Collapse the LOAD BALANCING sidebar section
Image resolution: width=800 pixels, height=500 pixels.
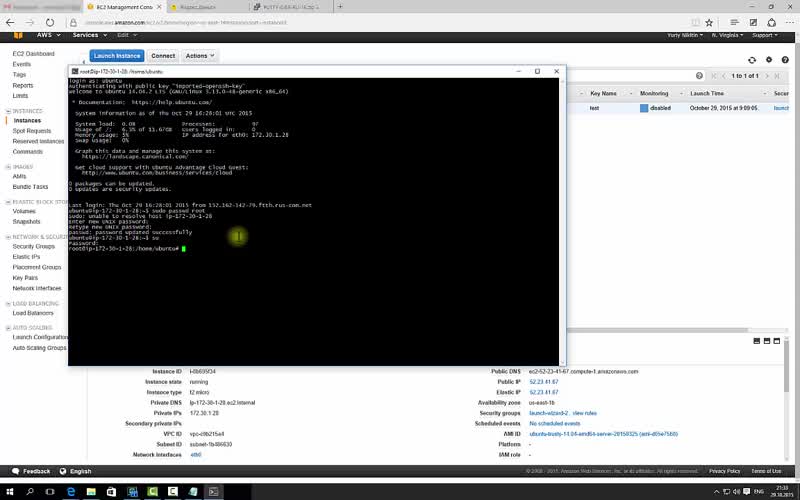pyautogui.click(x=8, y=304)
